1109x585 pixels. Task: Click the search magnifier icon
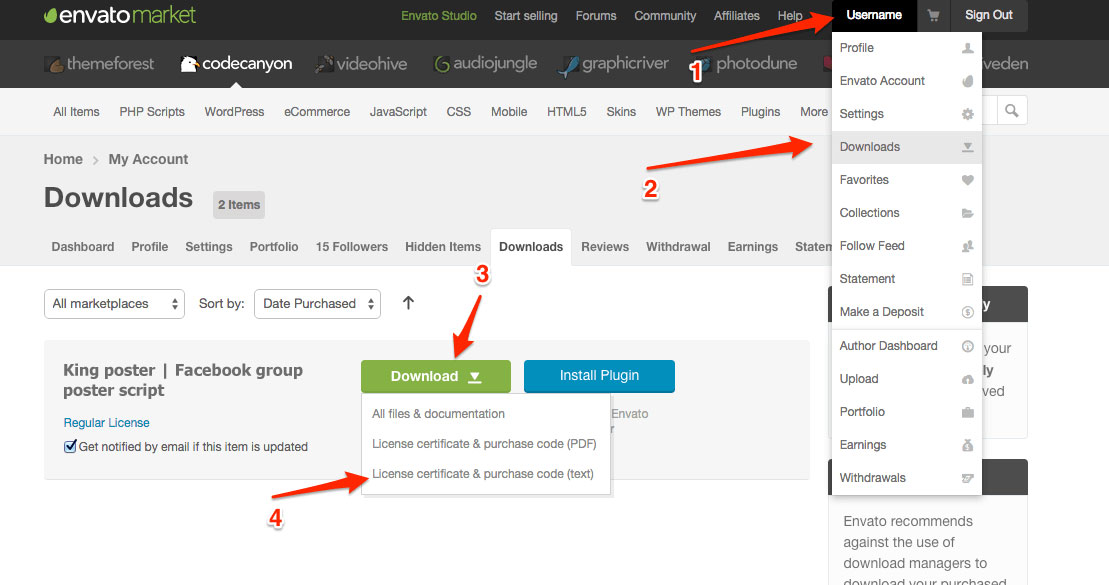(1012, 111)
